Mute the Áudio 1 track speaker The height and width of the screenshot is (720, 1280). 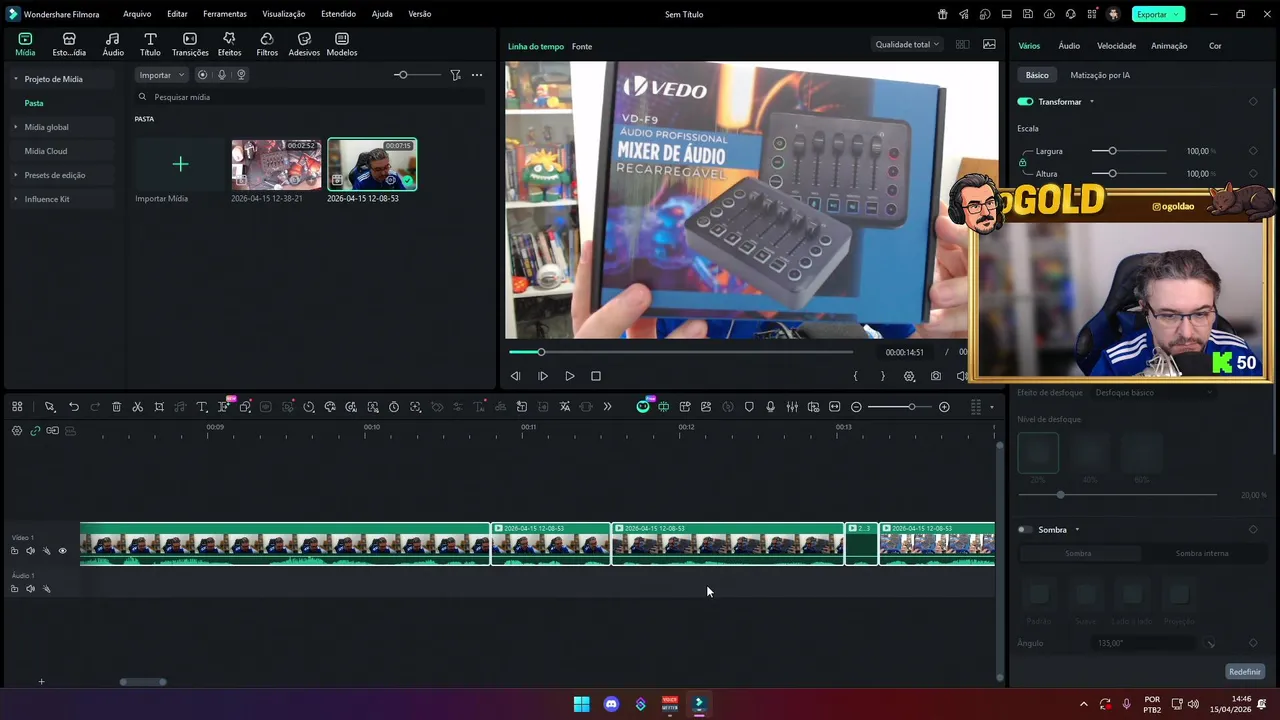30,589
